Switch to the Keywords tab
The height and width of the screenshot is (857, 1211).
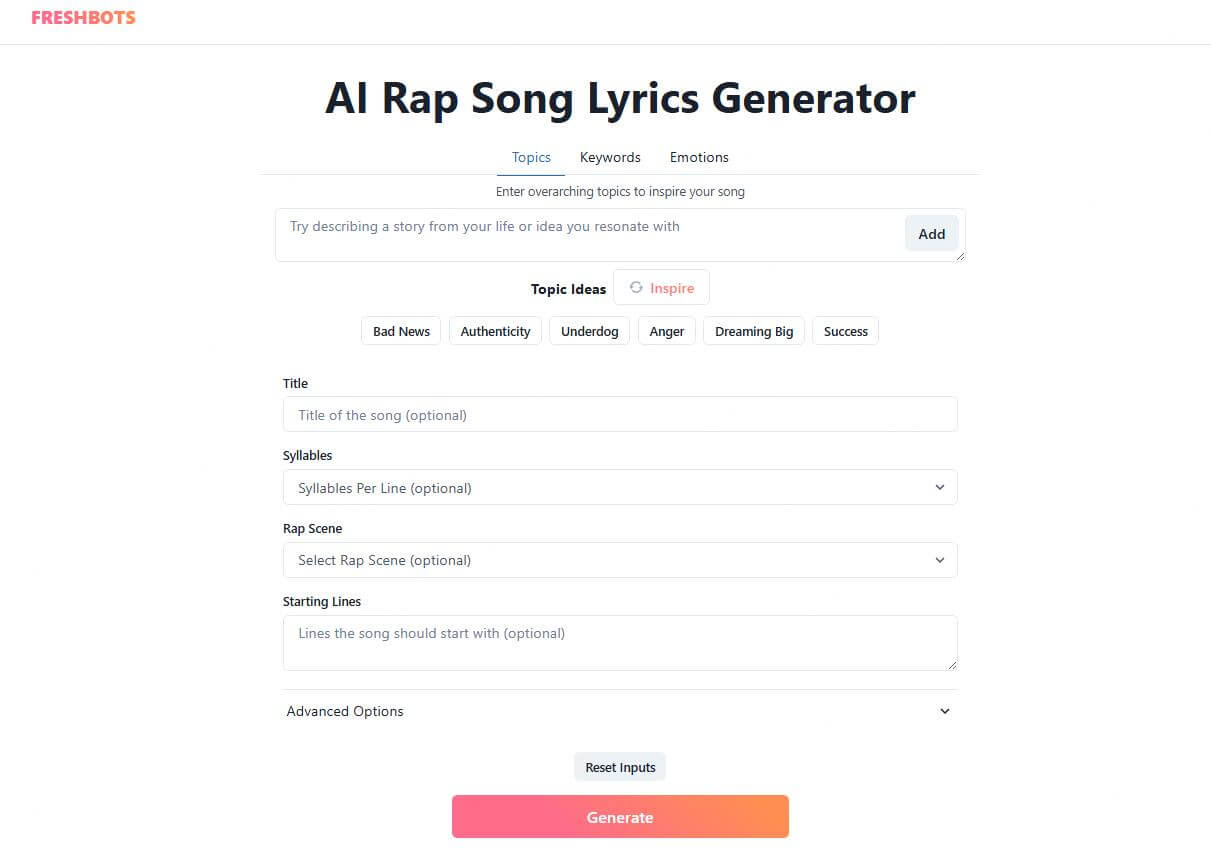pyautogui.click(x=610, y=157)
